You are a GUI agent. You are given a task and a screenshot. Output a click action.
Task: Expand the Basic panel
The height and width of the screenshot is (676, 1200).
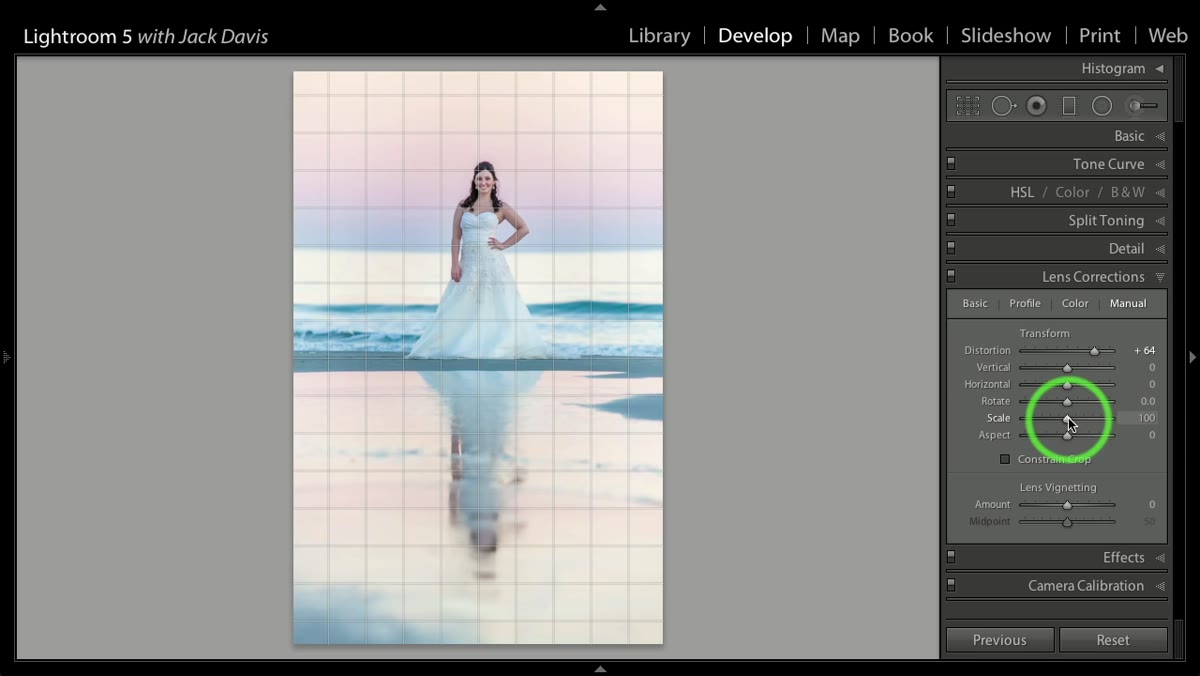[1160, 136]
